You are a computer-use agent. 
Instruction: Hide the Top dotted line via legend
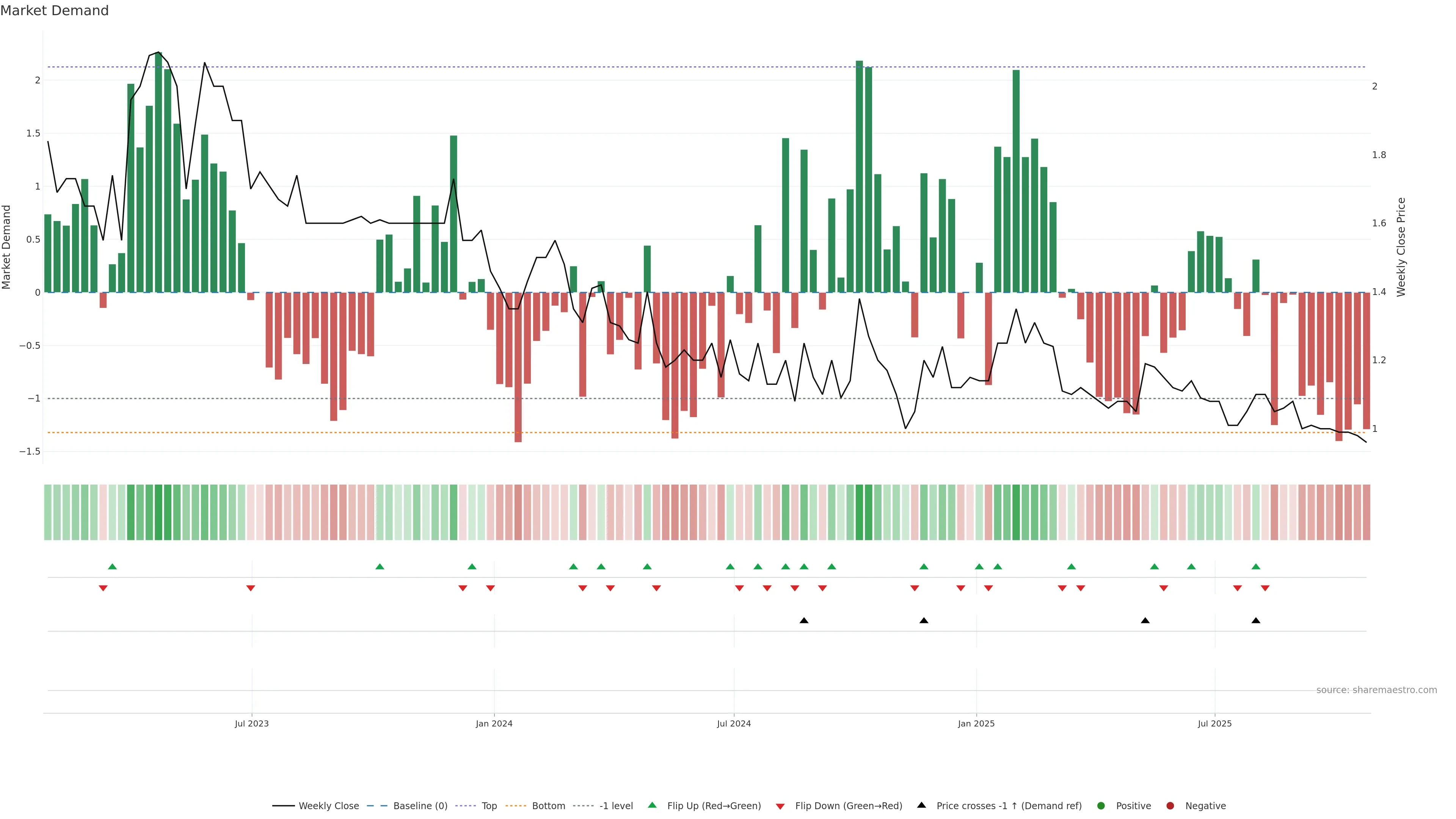point(489,806)
